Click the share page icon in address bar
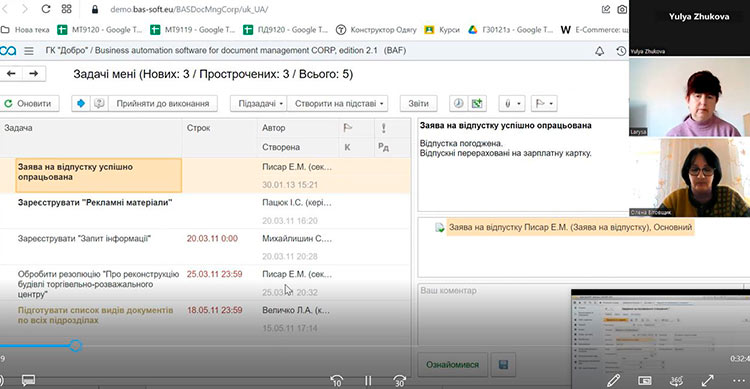Image resolution: width=750 pixels, height=389 pixels. coord(606,9)
